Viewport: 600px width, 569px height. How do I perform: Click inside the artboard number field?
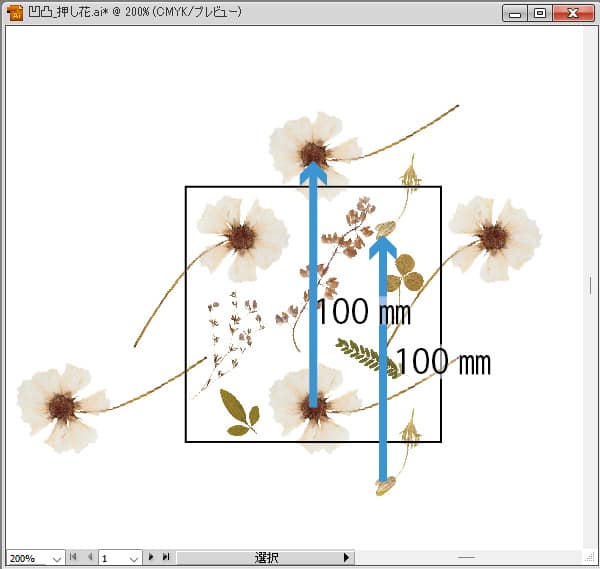[111, 558]
